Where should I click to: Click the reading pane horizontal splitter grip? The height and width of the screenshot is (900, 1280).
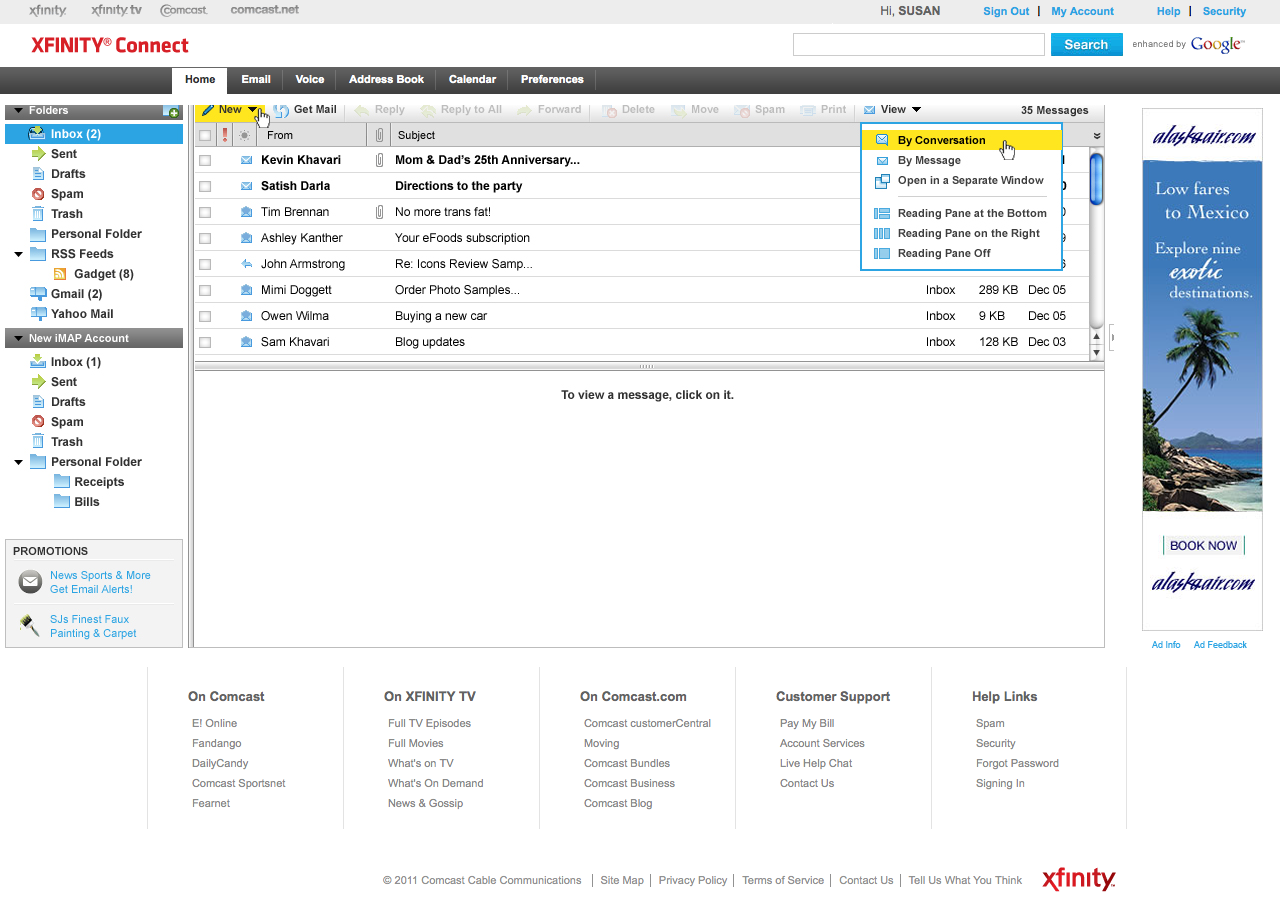[648, 367]
